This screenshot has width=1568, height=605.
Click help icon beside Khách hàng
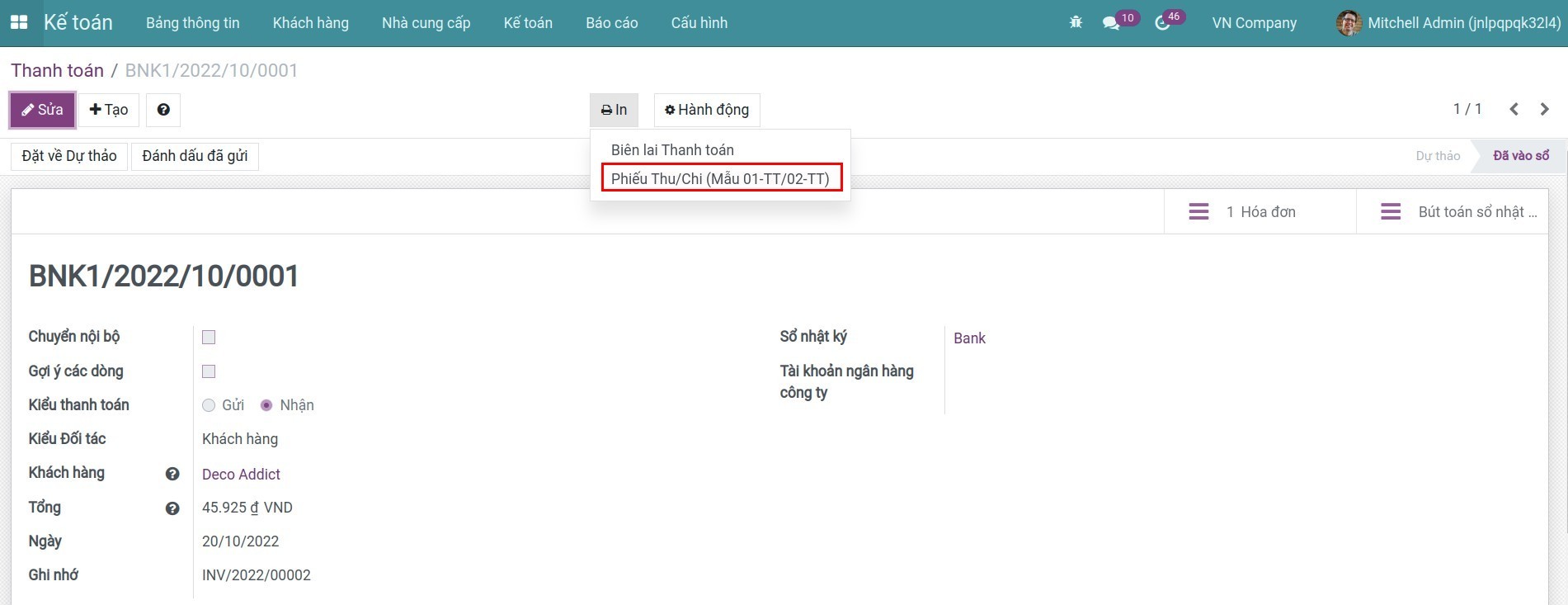(172, 474)
